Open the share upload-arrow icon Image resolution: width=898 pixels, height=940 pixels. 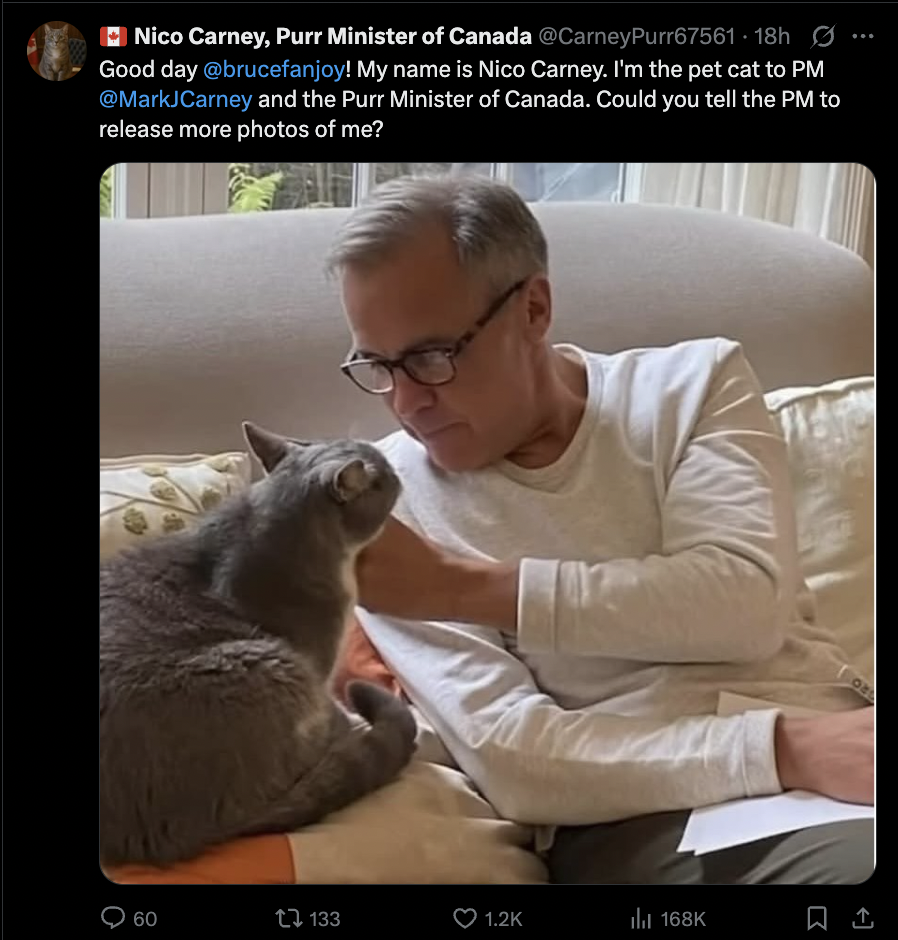click(862, 918)
